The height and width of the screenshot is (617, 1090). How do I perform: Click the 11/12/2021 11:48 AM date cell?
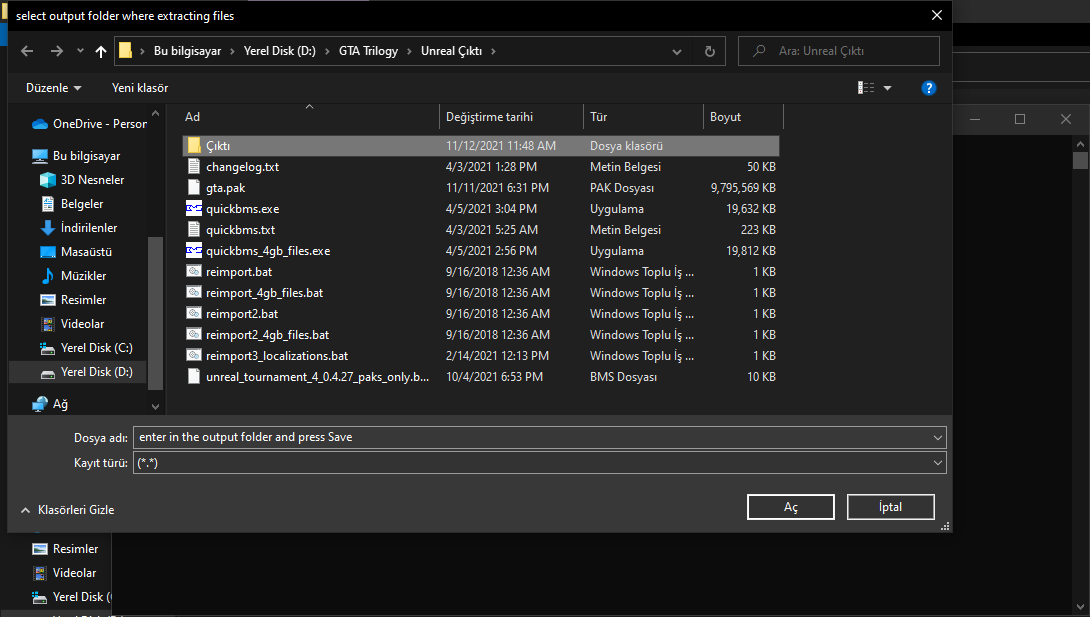(501, 146)
